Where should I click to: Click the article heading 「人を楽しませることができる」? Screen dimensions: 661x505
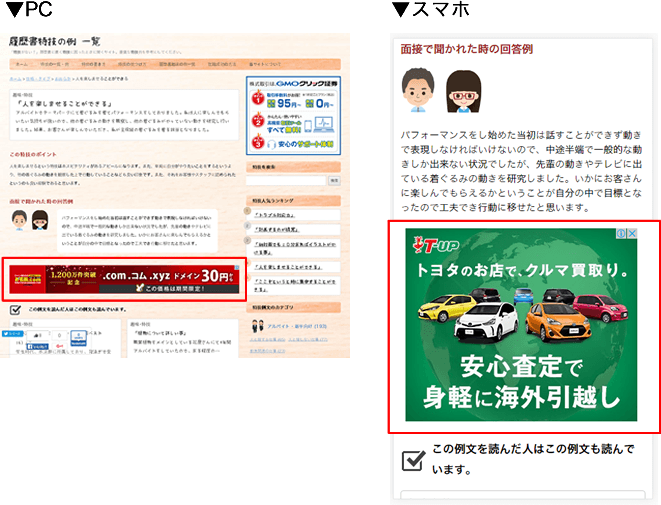click(65, 103)
